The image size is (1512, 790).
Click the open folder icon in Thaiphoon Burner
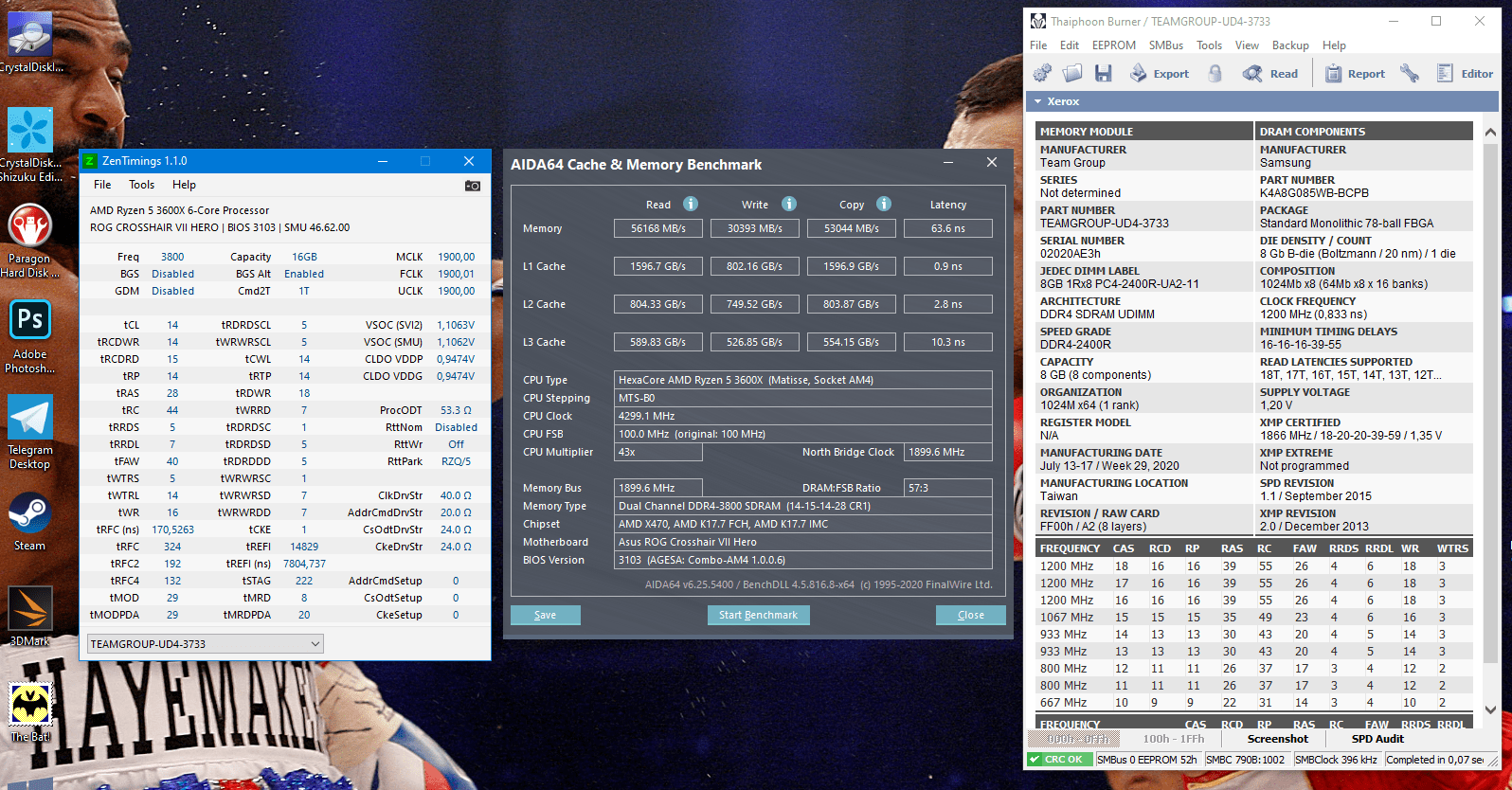tap(1072, 73)
